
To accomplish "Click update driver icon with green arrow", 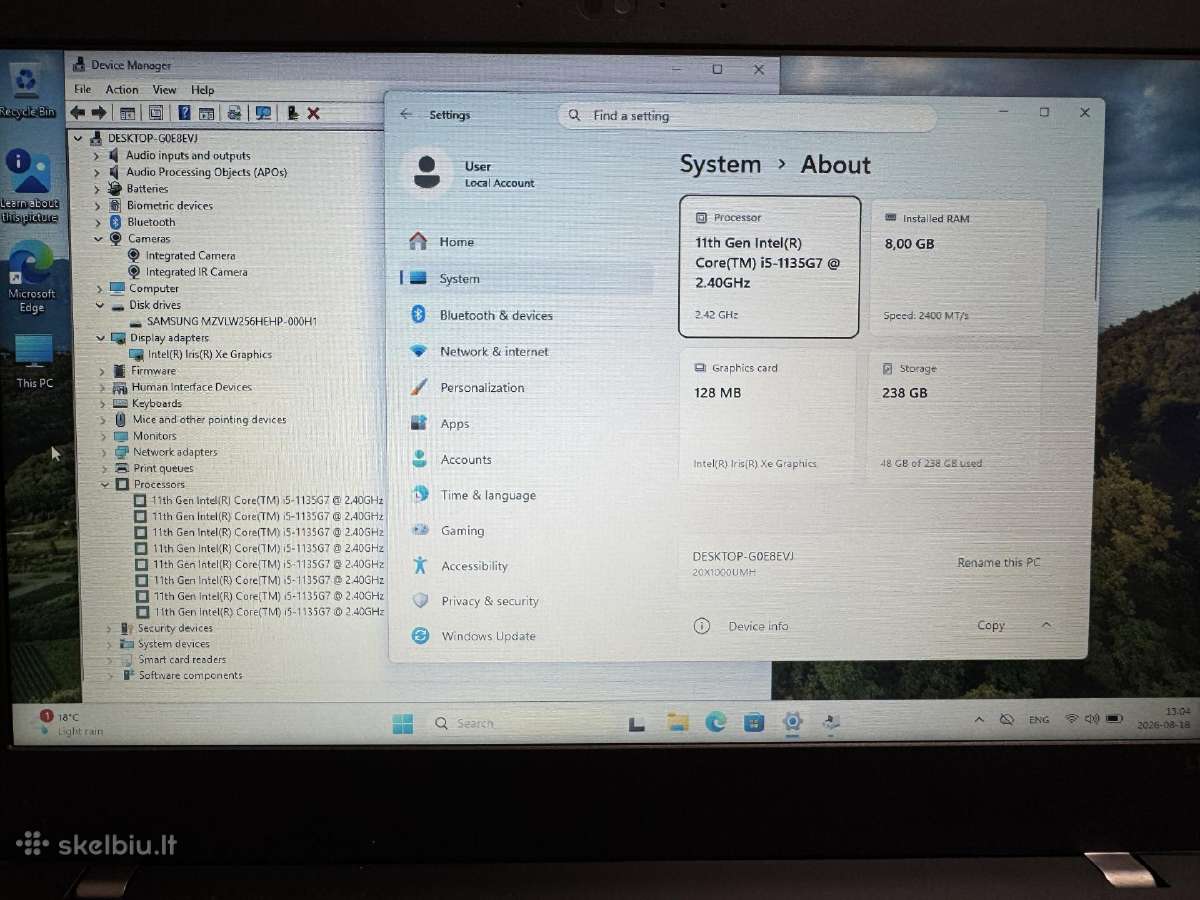I will pos(292,113).
